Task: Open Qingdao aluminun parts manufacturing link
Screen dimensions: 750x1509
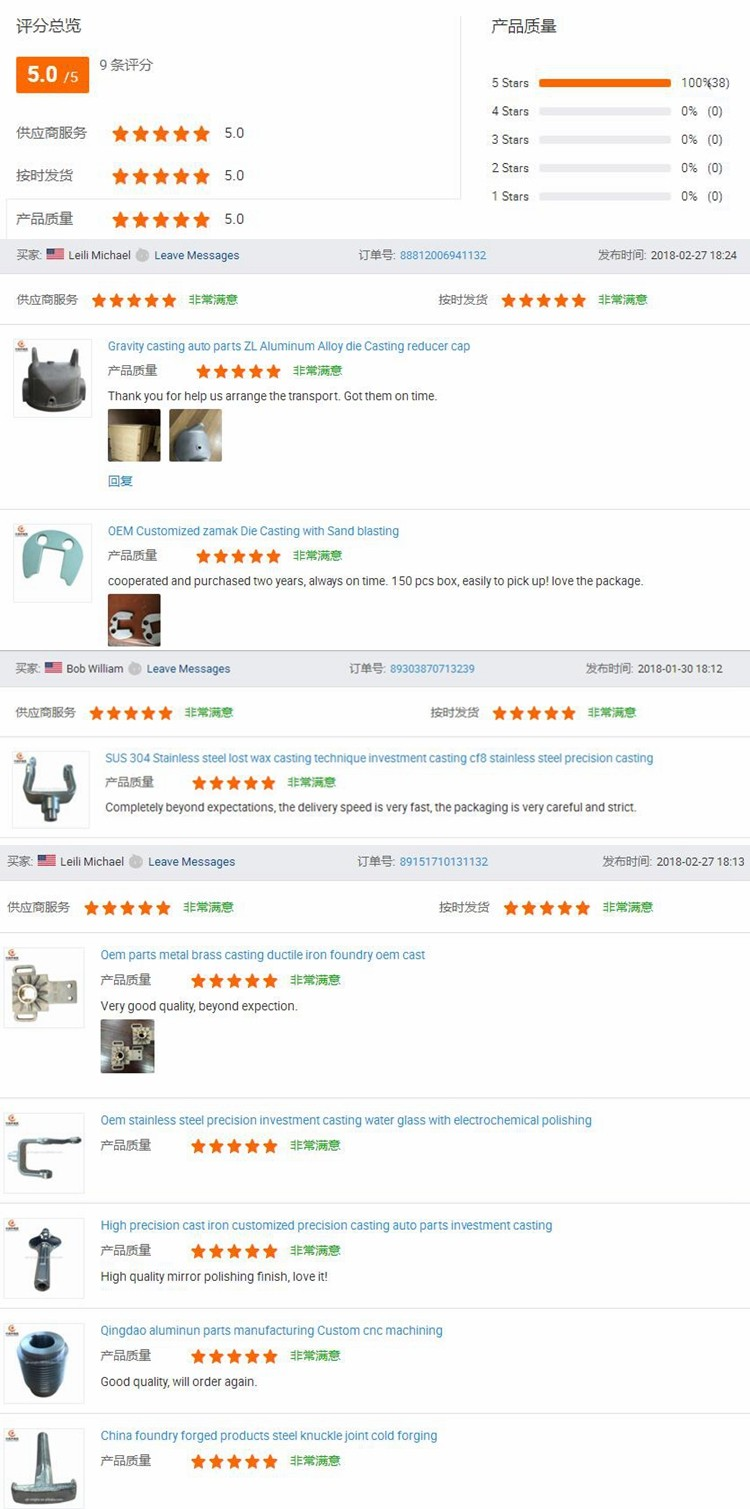Action: (x=271, y=1330)
